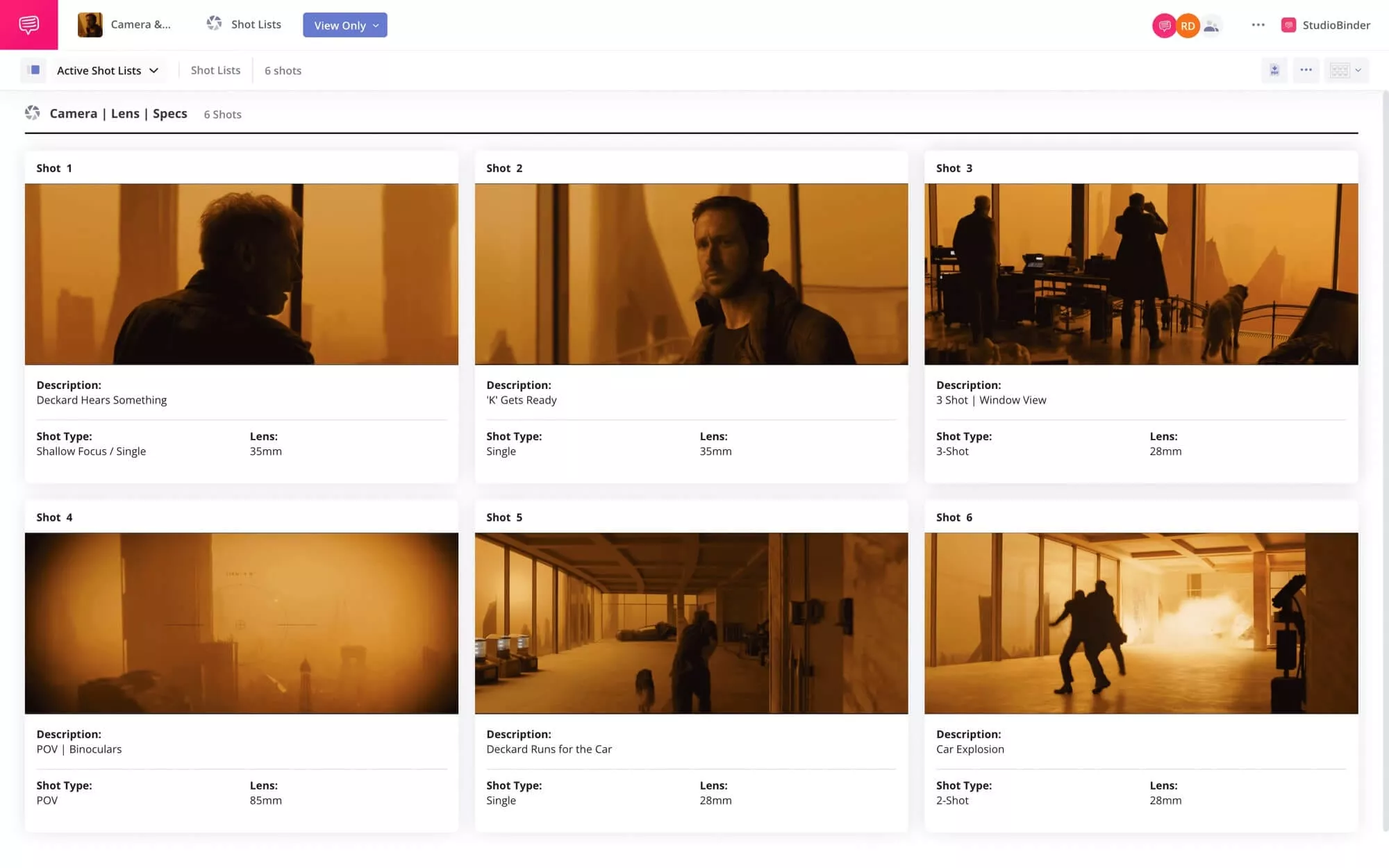The width and height of the screenshot is (1389, 868).
Task: Open the Camera & project tab
Action: click(125, 24)
